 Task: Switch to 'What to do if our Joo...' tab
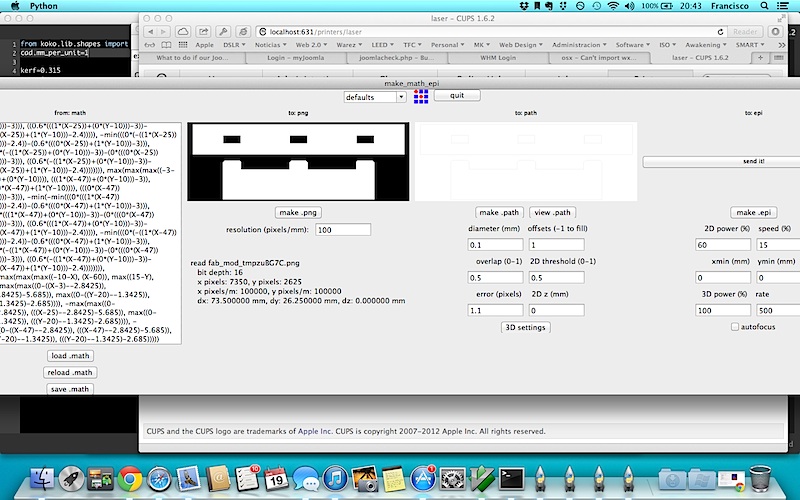tap(192, 58)
